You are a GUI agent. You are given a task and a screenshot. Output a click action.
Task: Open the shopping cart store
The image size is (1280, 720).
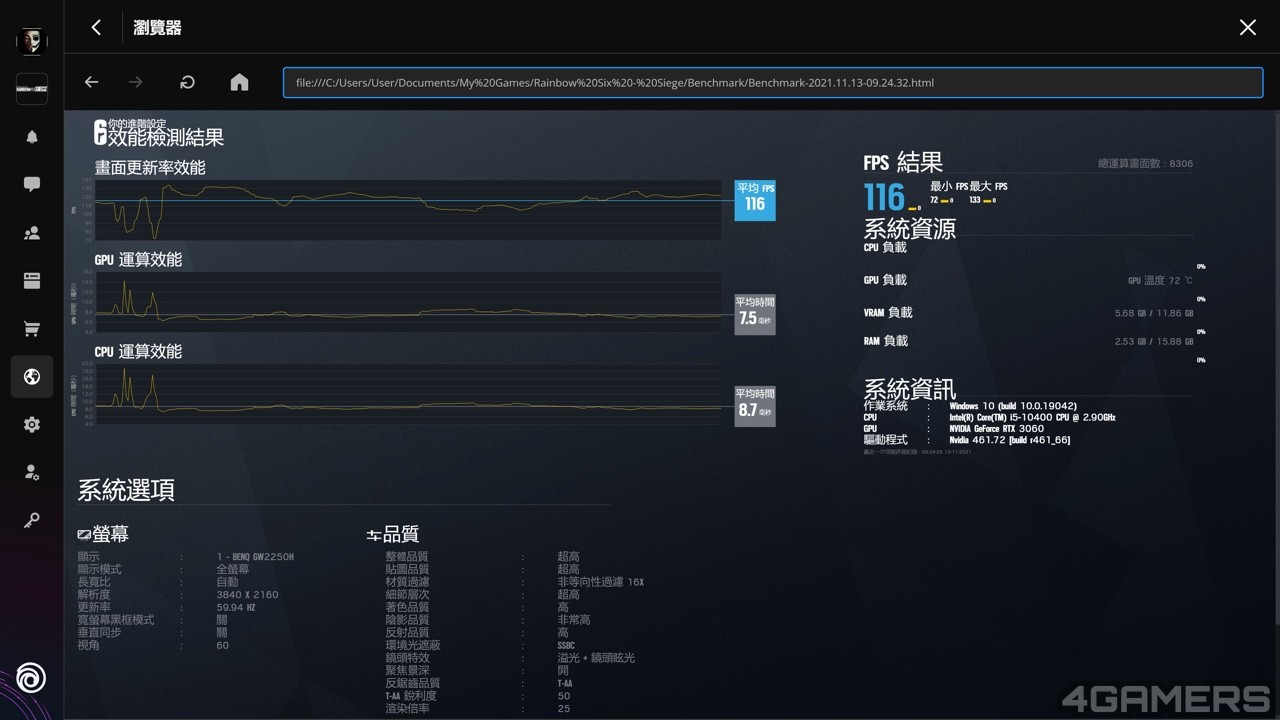[x=32, y=329]
